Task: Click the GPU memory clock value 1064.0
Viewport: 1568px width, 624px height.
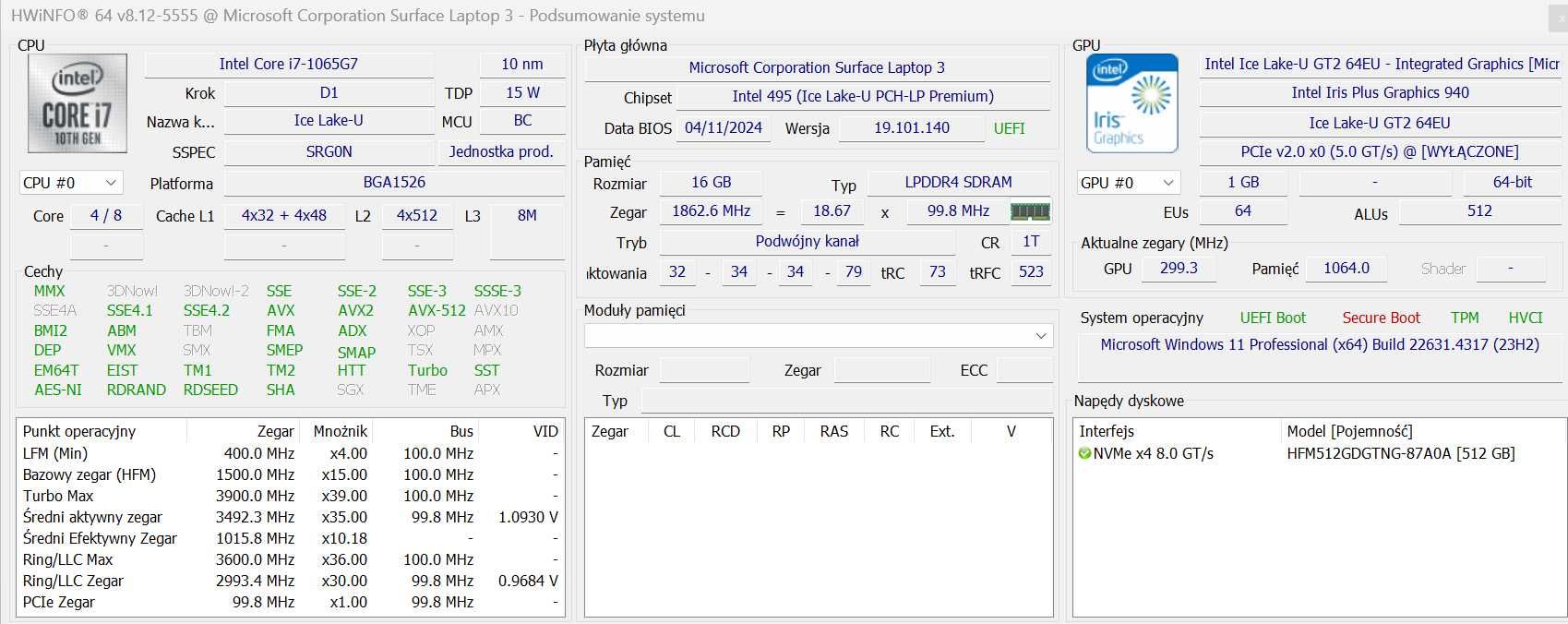Action: (x=1347, y=268)
